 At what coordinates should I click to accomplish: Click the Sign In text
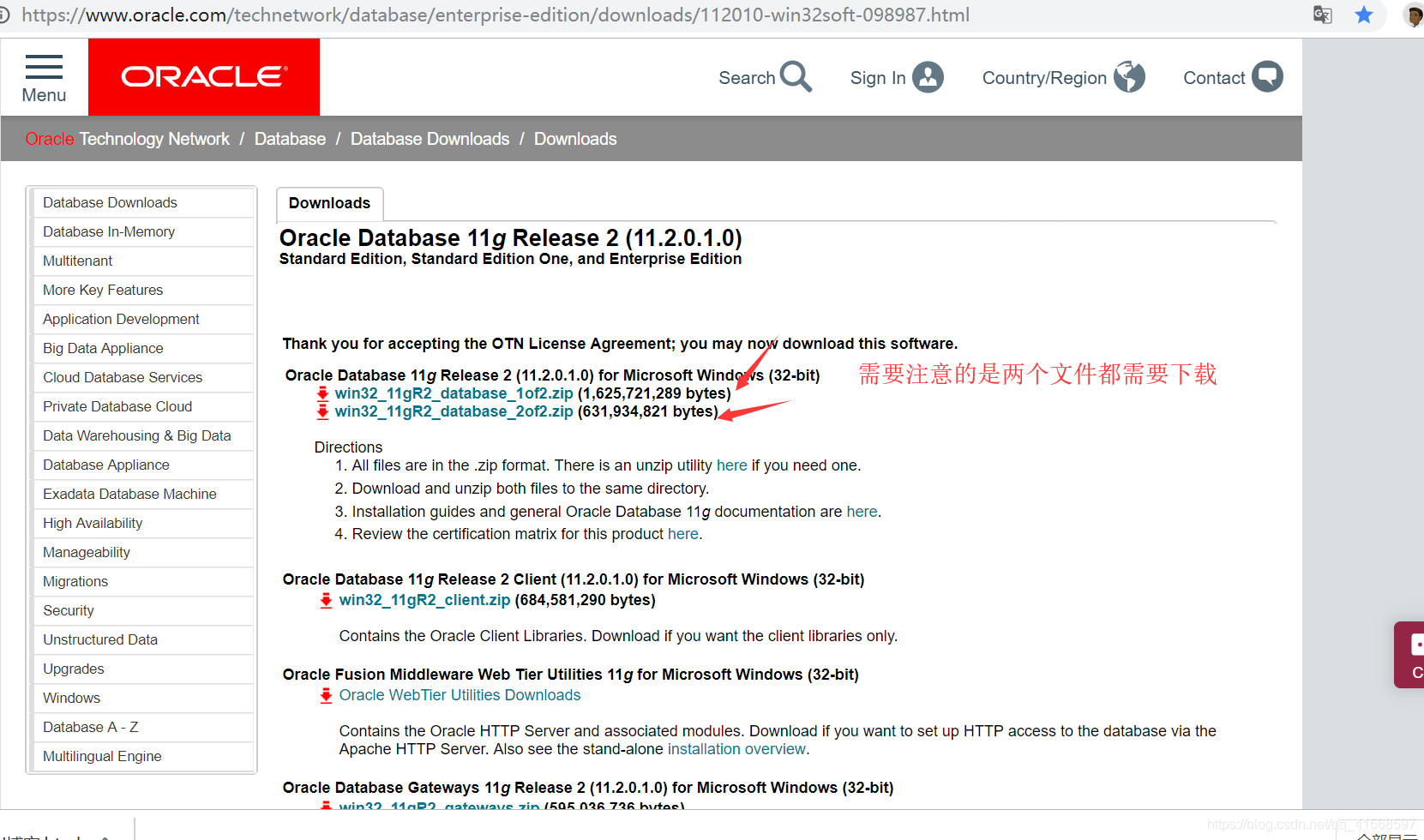pyautogui.click(x=878, y=78)
